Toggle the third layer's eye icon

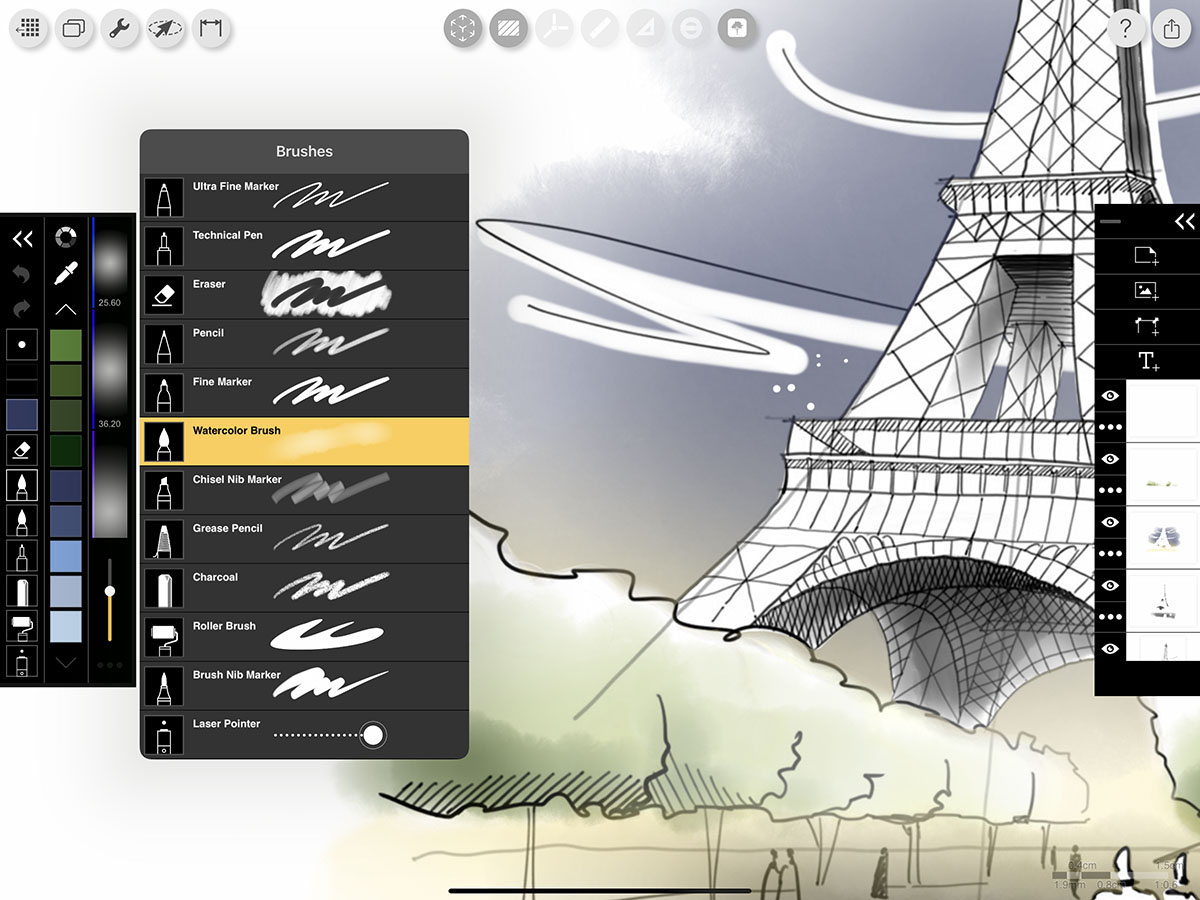click(x=1110, y=522)
